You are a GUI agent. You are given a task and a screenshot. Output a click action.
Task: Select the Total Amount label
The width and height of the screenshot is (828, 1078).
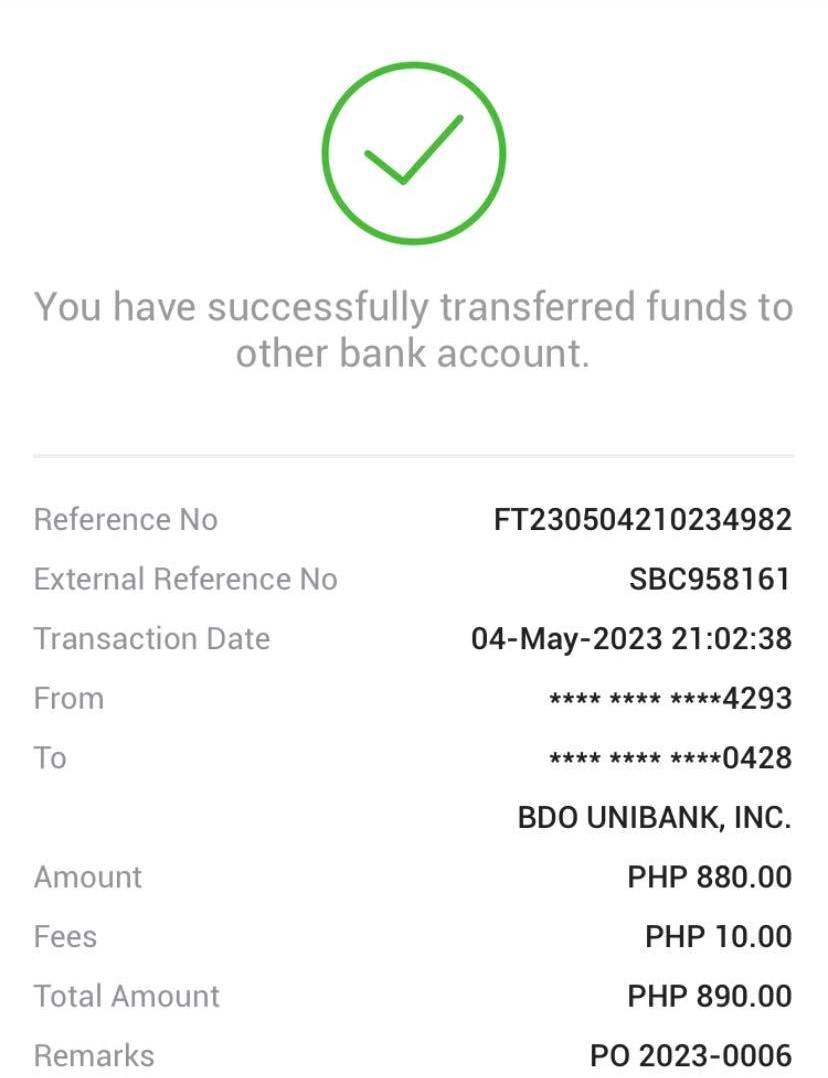point(126,996)
